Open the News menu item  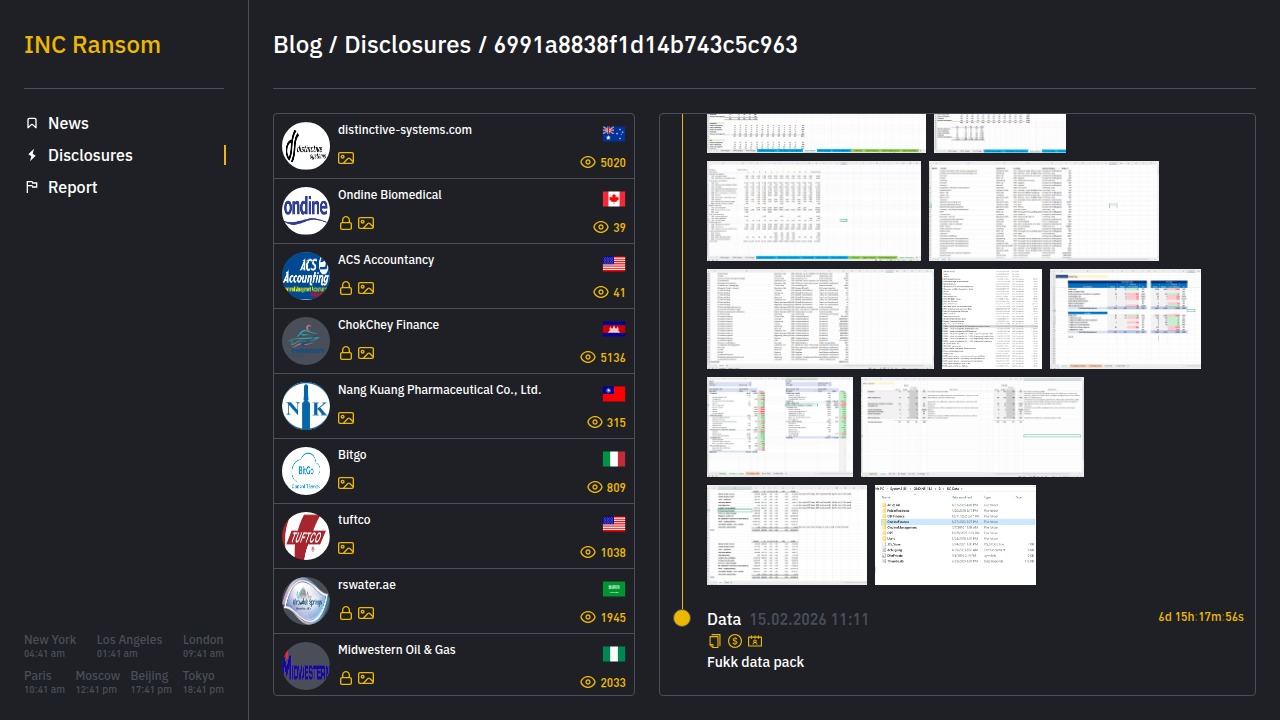(68, 123)
